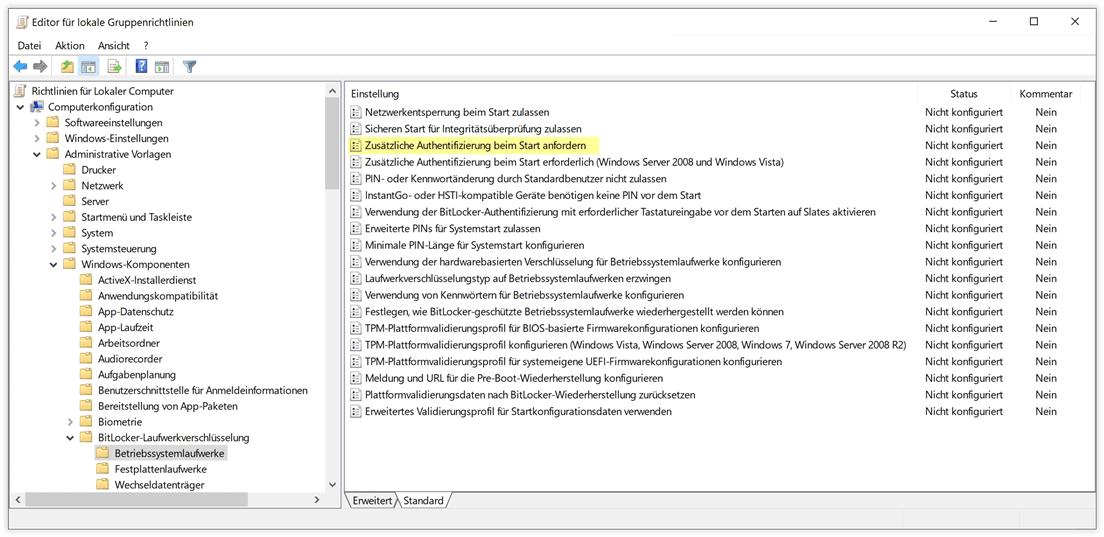Click tree pane scroll-down arrow

tap(332, 485)
